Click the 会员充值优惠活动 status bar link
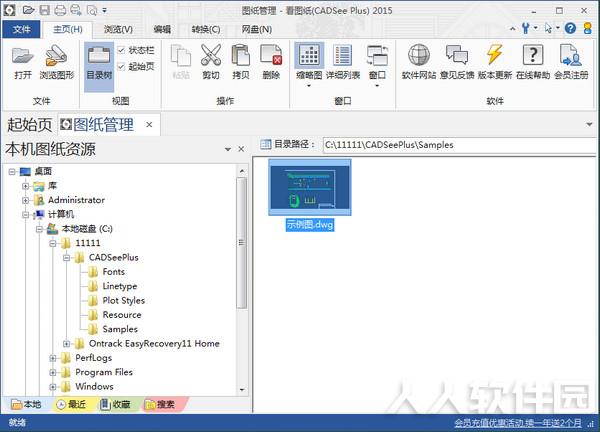Screen dimensions: 600x432 pyautogui.click(x=518, y=423)
